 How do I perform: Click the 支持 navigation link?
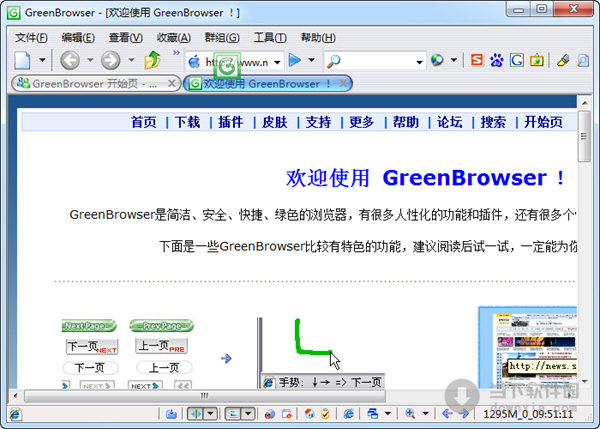tap(318, 122)
